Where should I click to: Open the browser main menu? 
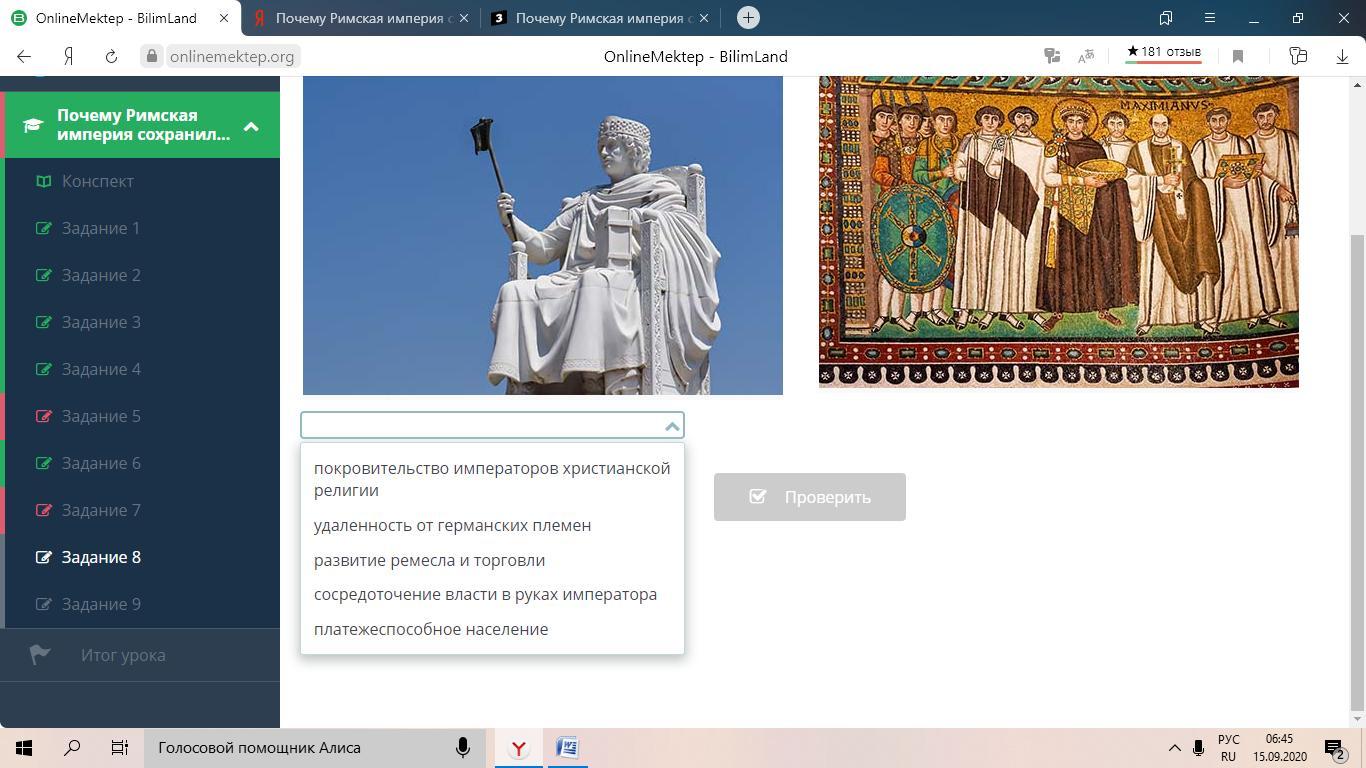[1209, 18]
